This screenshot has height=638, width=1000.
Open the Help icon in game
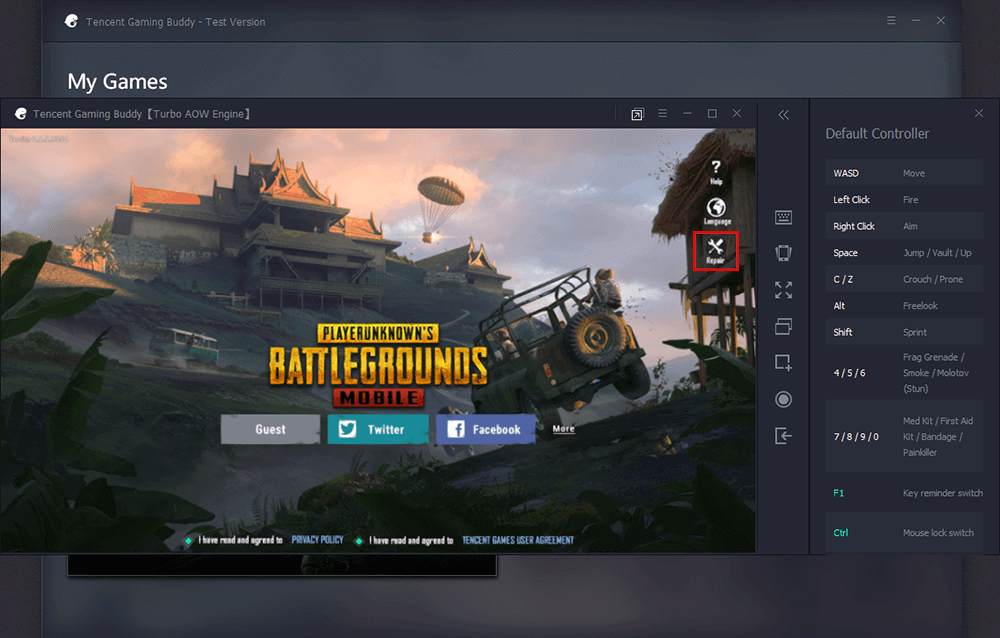click(x=716, y=172)
